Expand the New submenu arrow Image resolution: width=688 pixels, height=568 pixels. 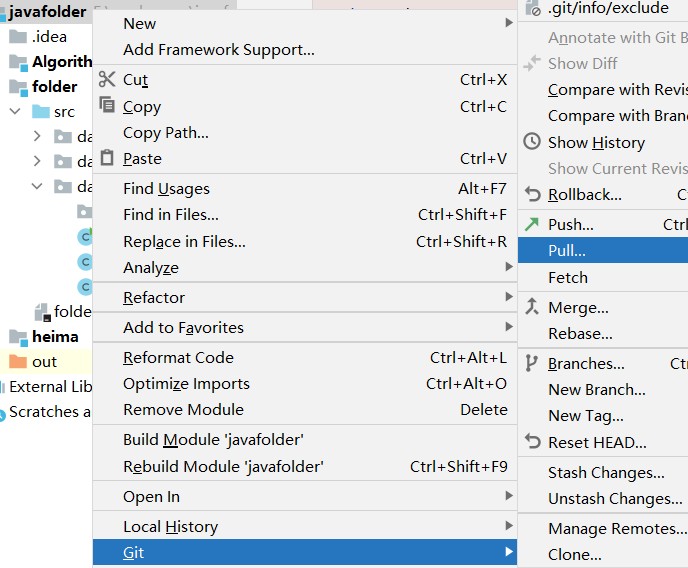tap(510, 23)
